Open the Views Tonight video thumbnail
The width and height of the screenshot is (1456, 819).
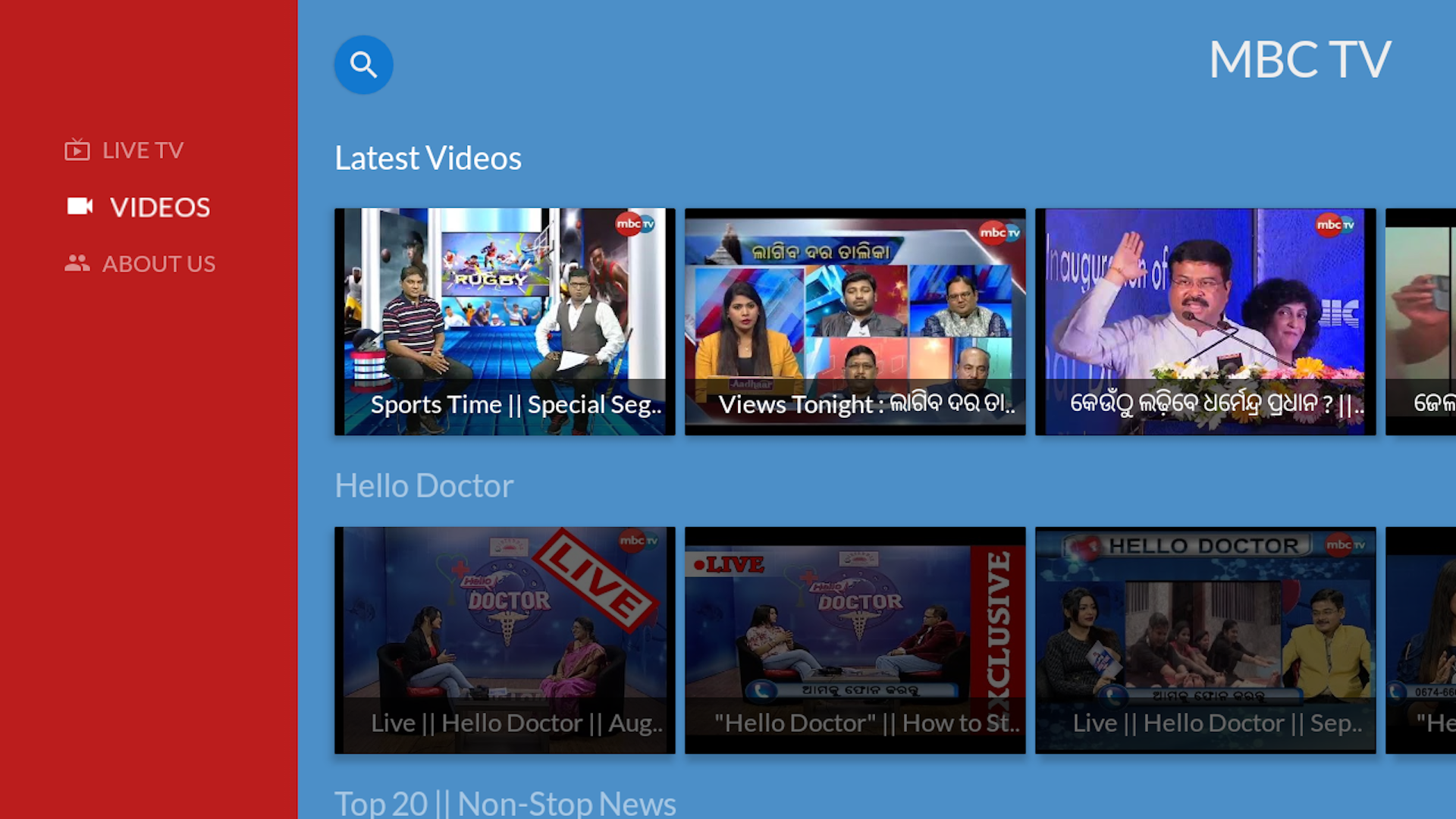click(855, 321)
